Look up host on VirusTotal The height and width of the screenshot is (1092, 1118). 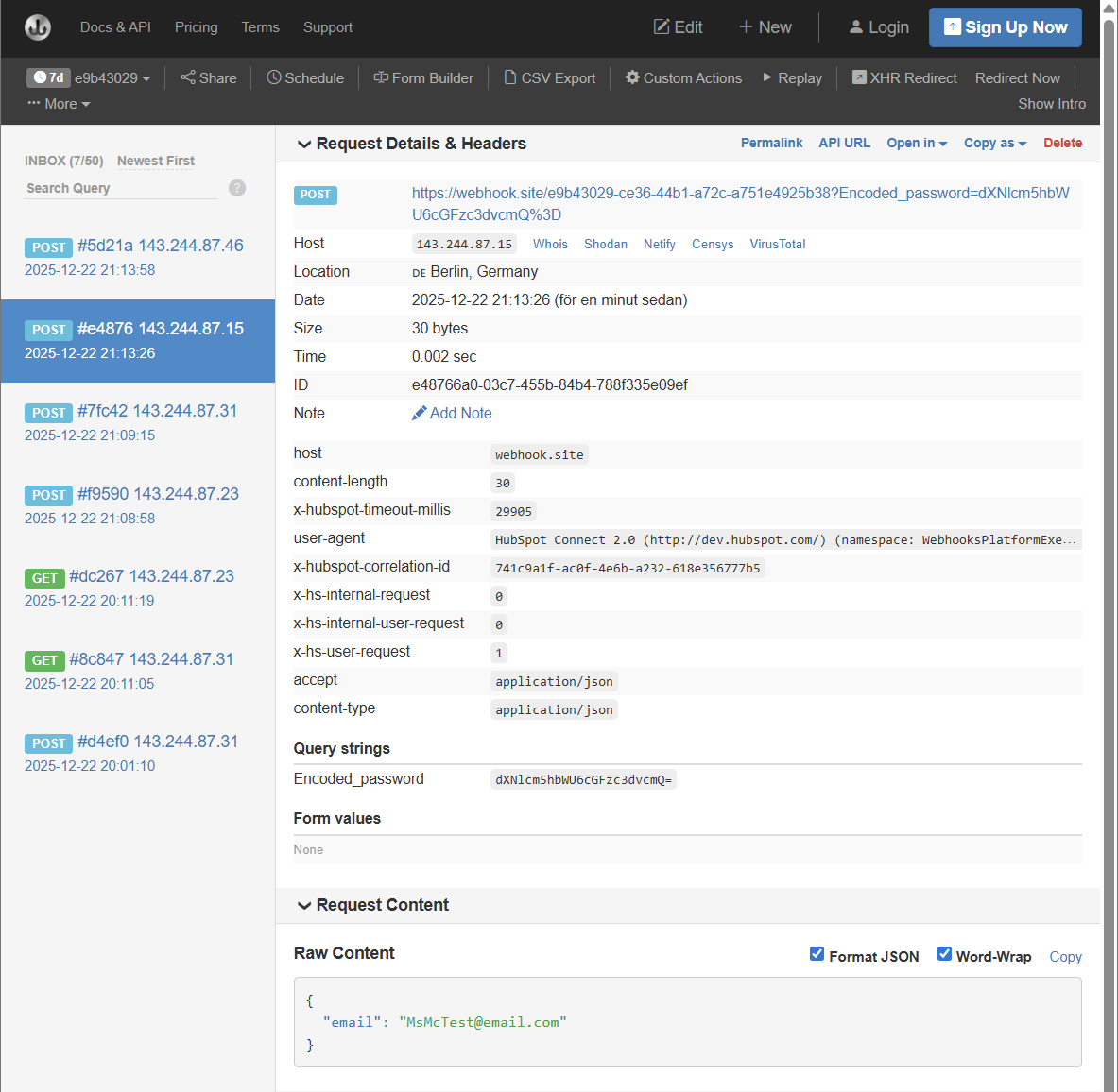pyautogui.click(x=777, y=244)
